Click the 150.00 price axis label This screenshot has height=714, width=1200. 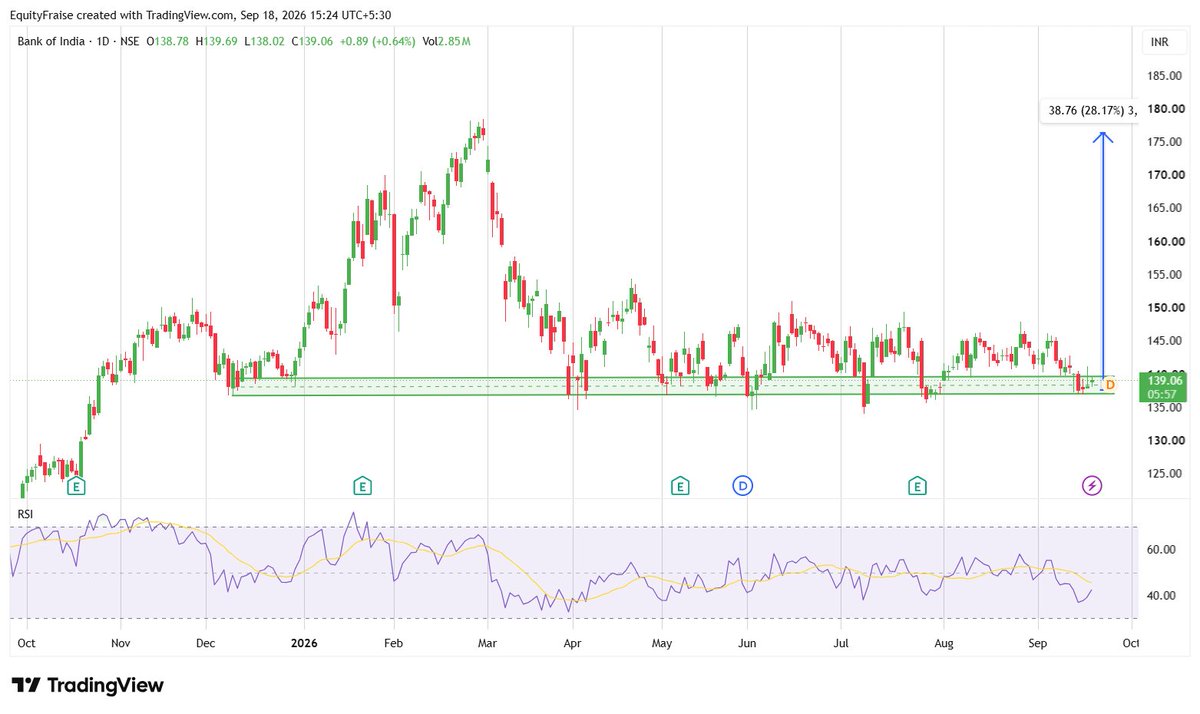tap(1166, 308)
